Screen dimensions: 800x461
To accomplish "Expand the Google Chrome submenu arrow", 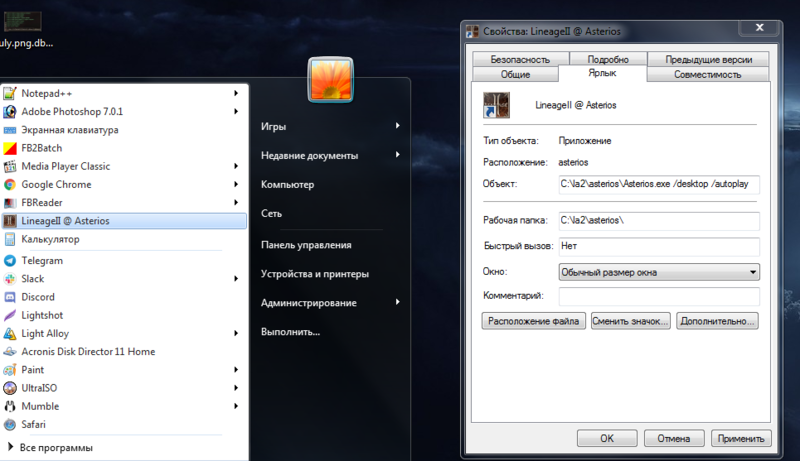I will point(236,185).
